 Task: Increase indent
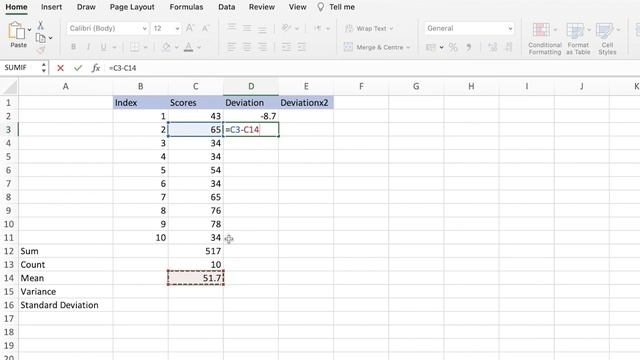tap(301, 47)
